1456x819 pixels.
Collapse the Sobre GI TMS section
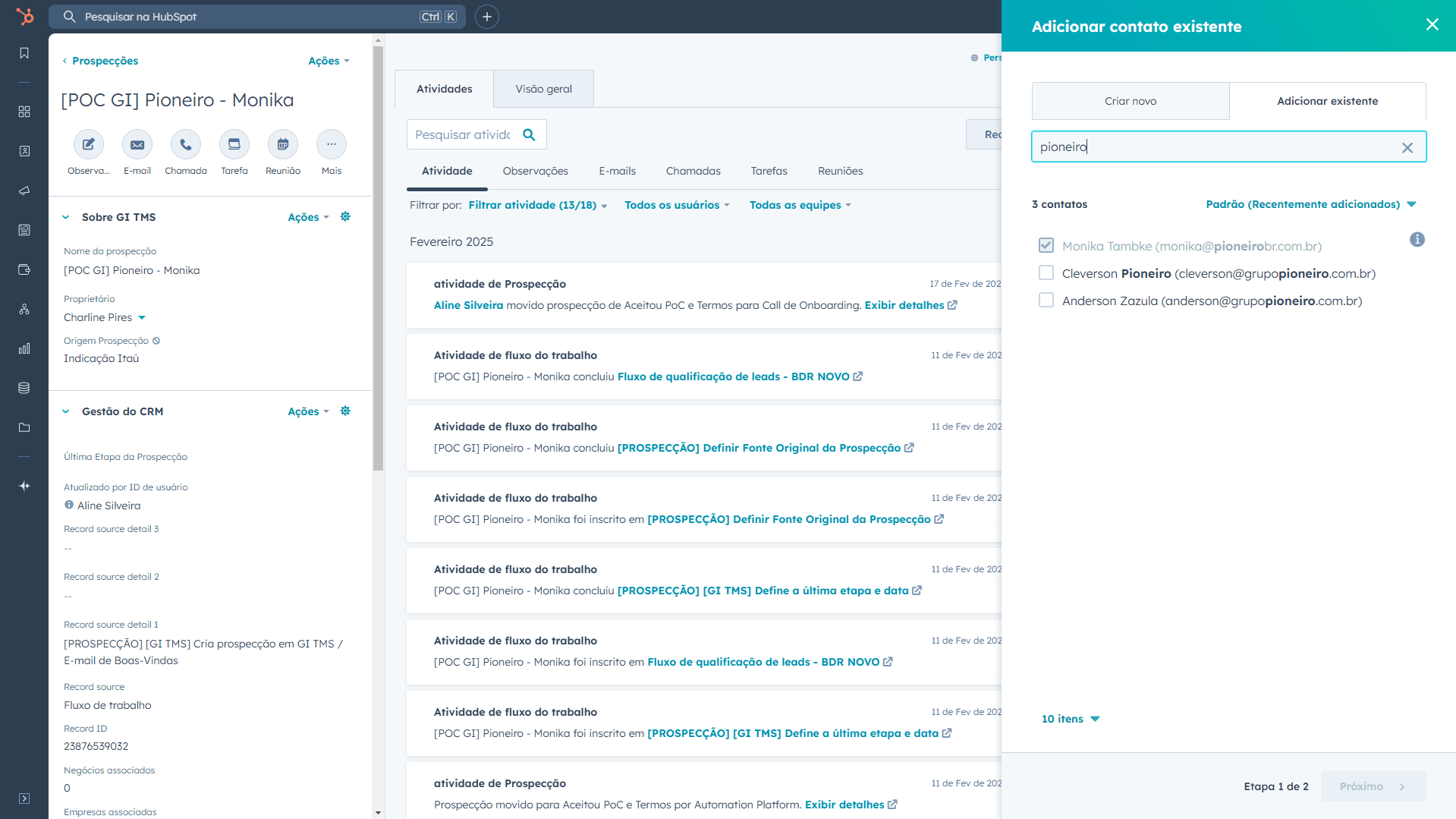click(66, 217)
